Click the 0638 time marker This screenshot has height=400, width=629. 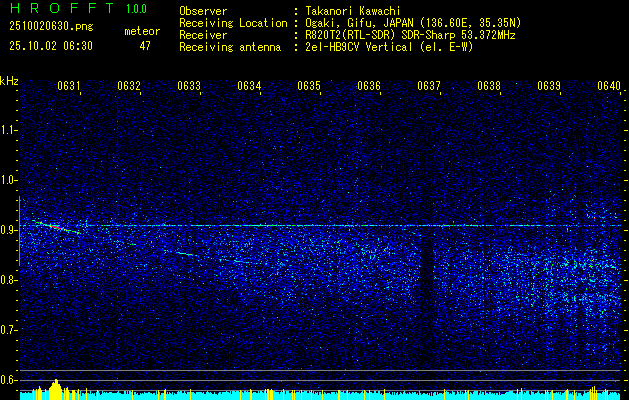[x=489, y=86]
